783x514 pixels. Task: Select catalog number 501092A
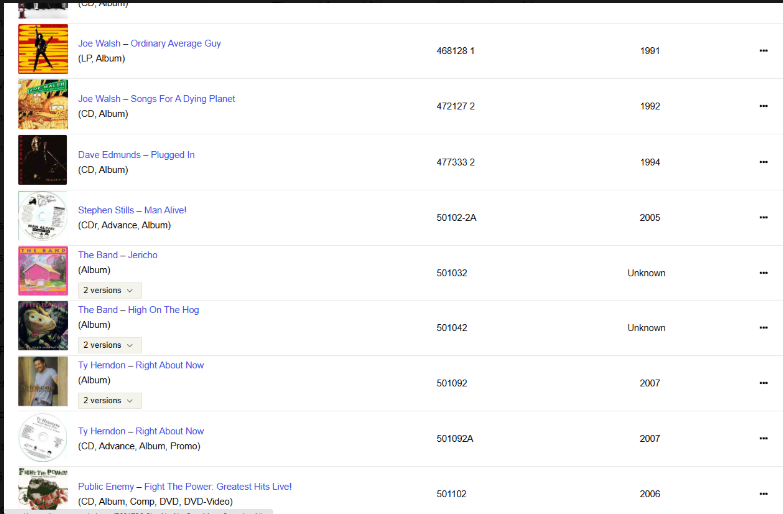[455, 439]
